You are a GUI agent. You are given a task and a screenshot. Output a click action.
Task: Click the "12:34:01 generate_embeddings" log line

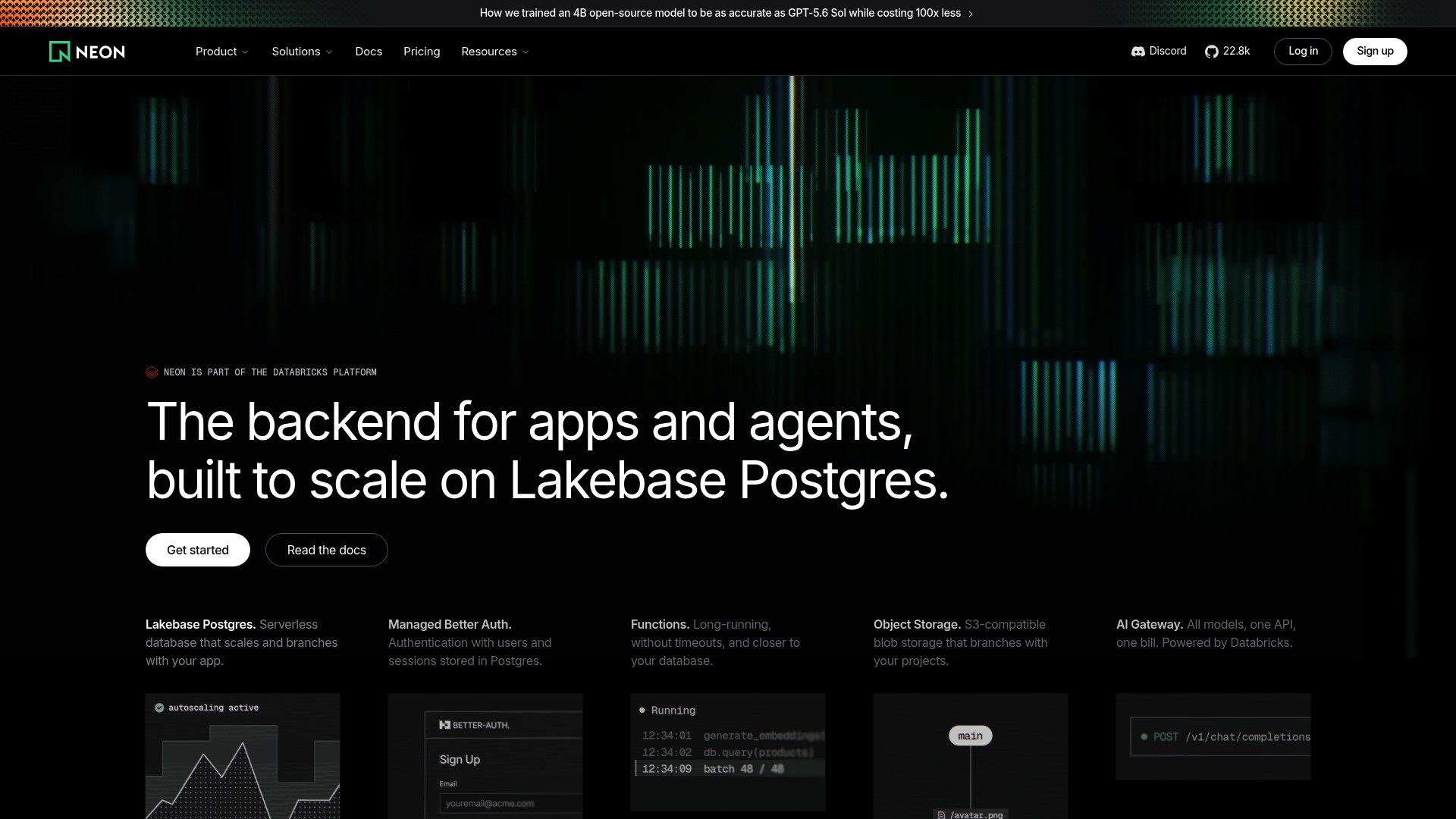[733, 736]
